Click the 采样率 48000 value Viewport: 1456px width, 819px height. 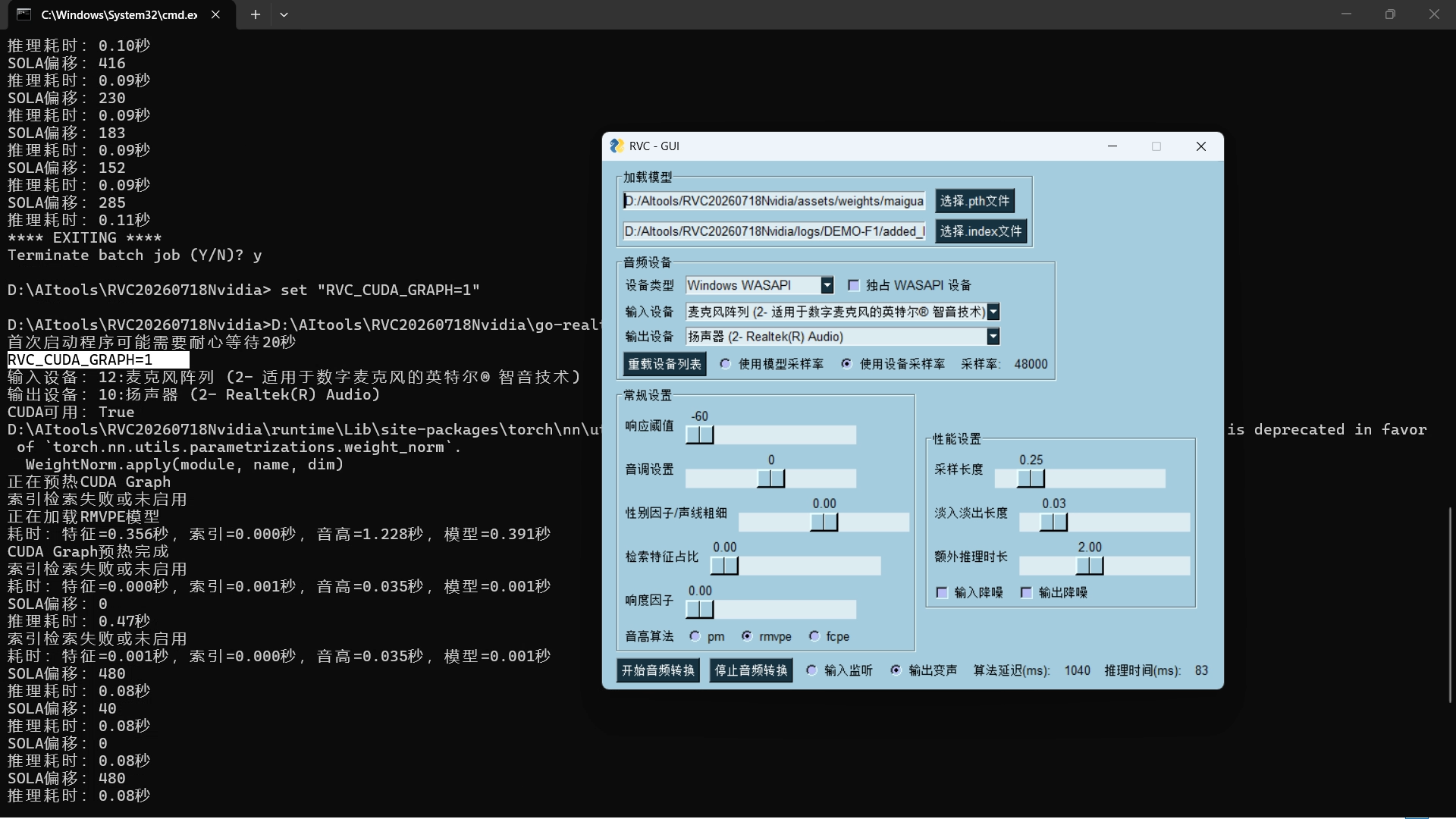pyautogui.click(x=1031, y=364)
